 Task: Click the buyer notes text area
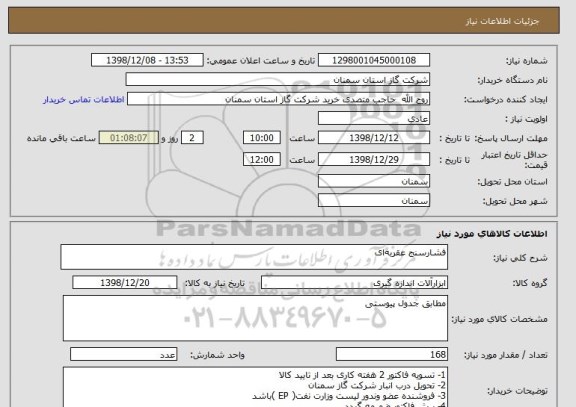coord(255,387)
